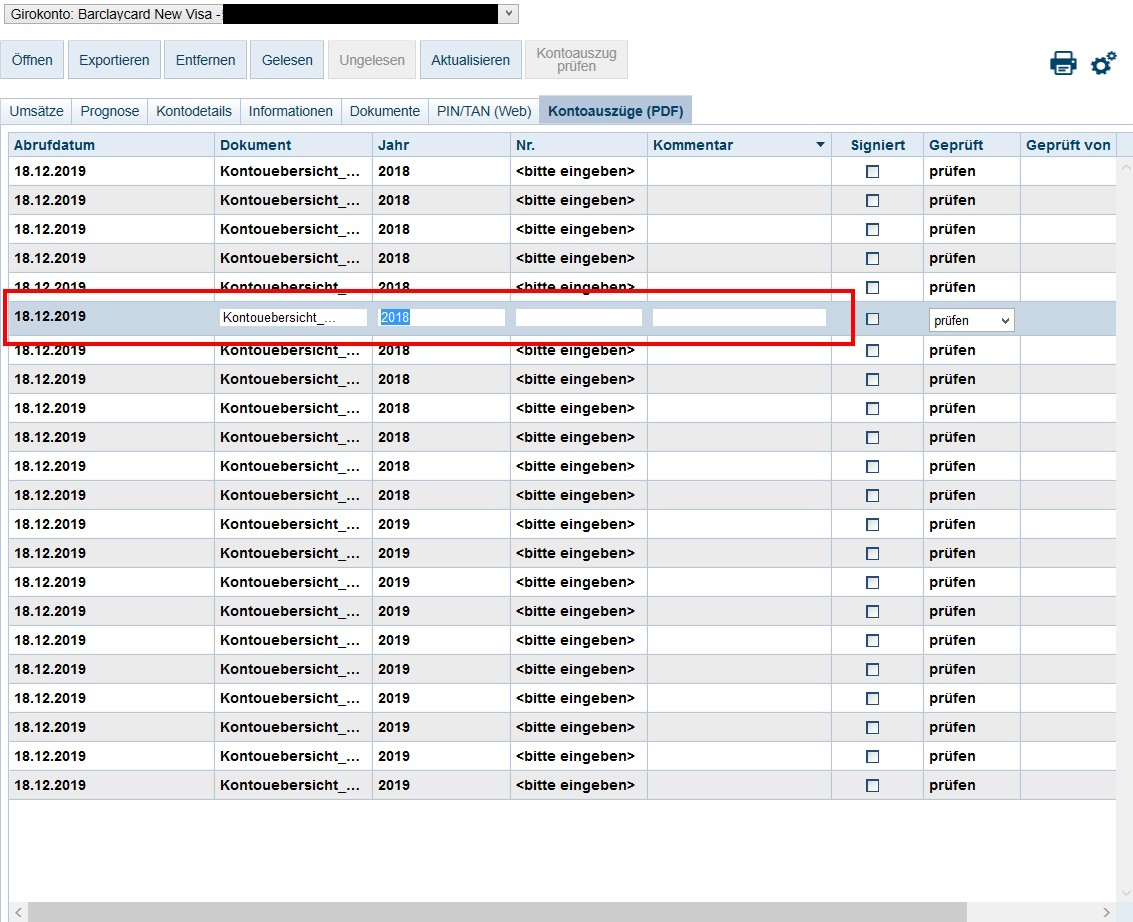Select the PIN/TAN (Web) tab

pos(484,111)
